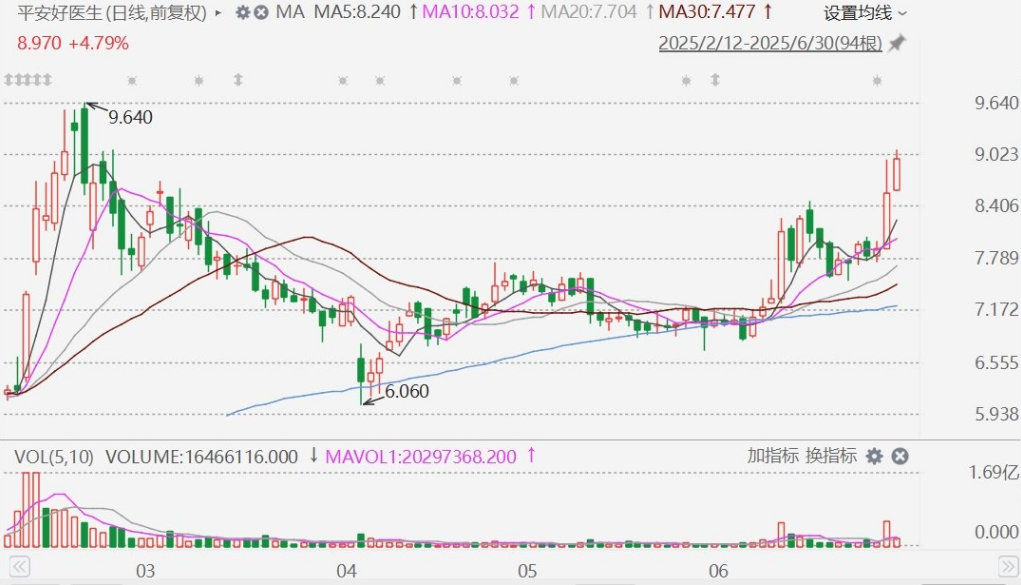Open MA indicator settings gear icon
Image resolution: width=1021 pixels, height=585 pixels.
(x=243, y=13)
